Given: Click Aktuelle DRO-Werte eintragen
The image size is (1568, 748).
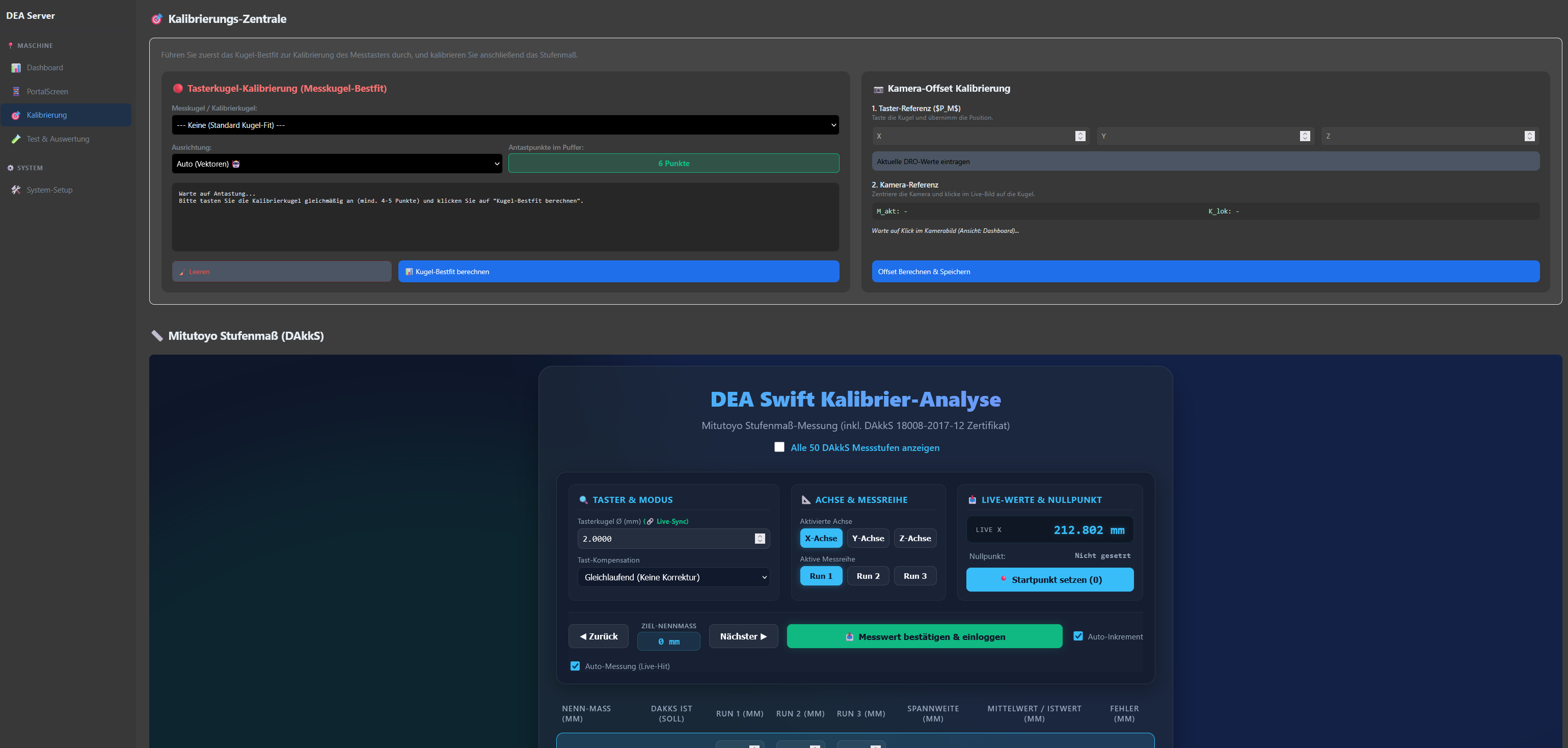Looking at the screenshot, I should pos(1205,162).
